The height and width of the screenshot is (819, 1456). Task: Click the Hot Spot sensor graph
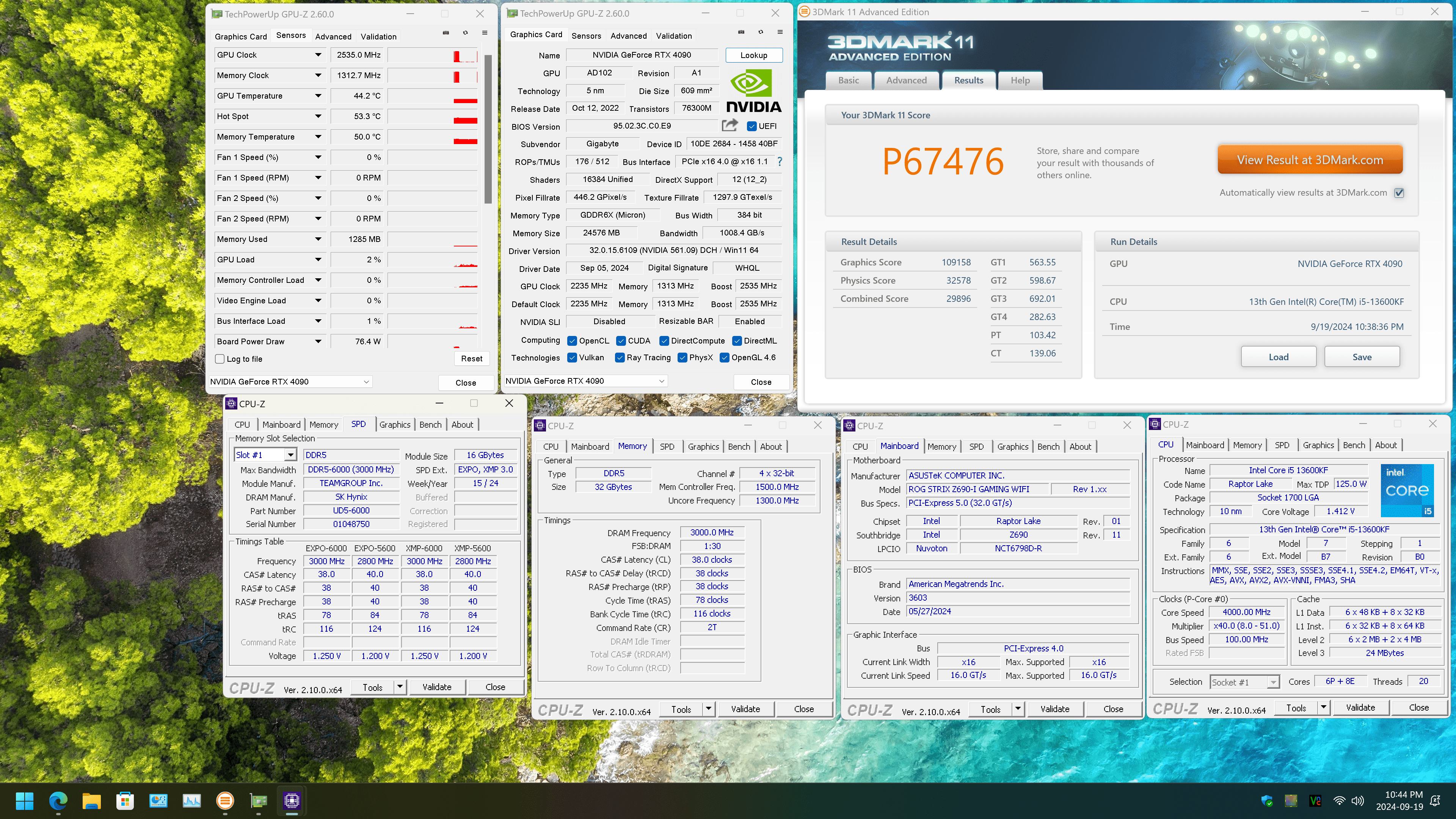(433, 116)
